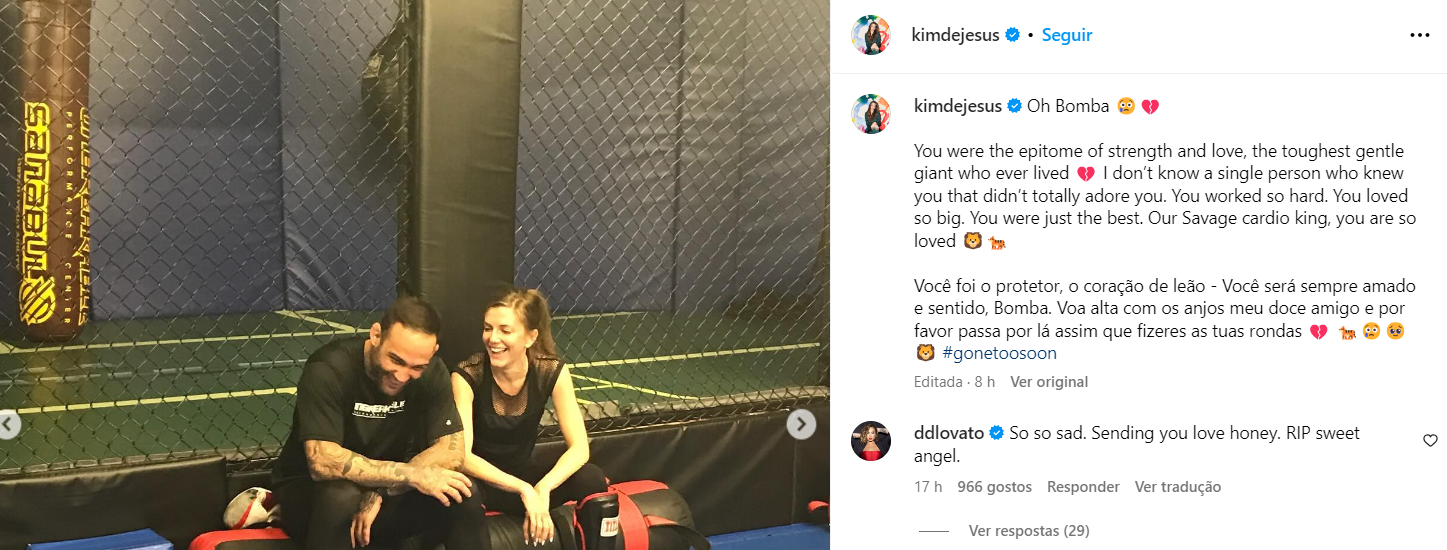Viewport: 1447px width, 550px height.
Task: Go to next photo with right arrow
Action: coord(801,425)
